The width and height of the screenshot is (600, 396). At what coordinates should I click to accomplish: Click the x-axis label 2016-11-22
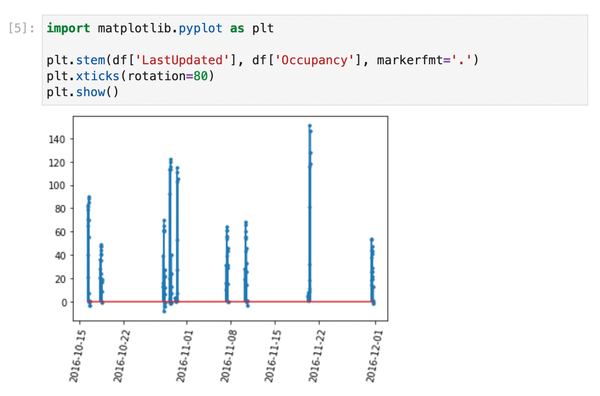point(317,355)
